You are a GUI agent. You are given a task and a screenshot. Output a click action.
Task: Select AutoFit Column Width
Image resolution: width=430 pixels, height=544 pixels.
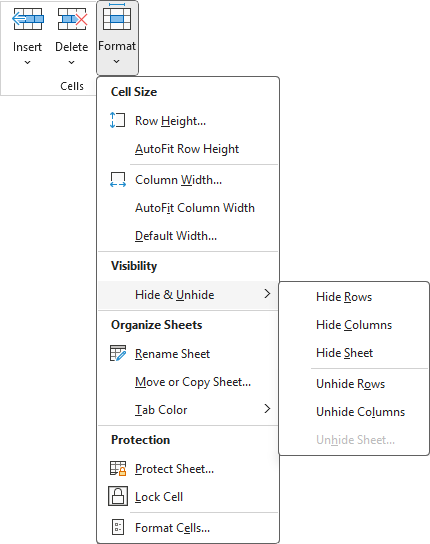[195, 208]
